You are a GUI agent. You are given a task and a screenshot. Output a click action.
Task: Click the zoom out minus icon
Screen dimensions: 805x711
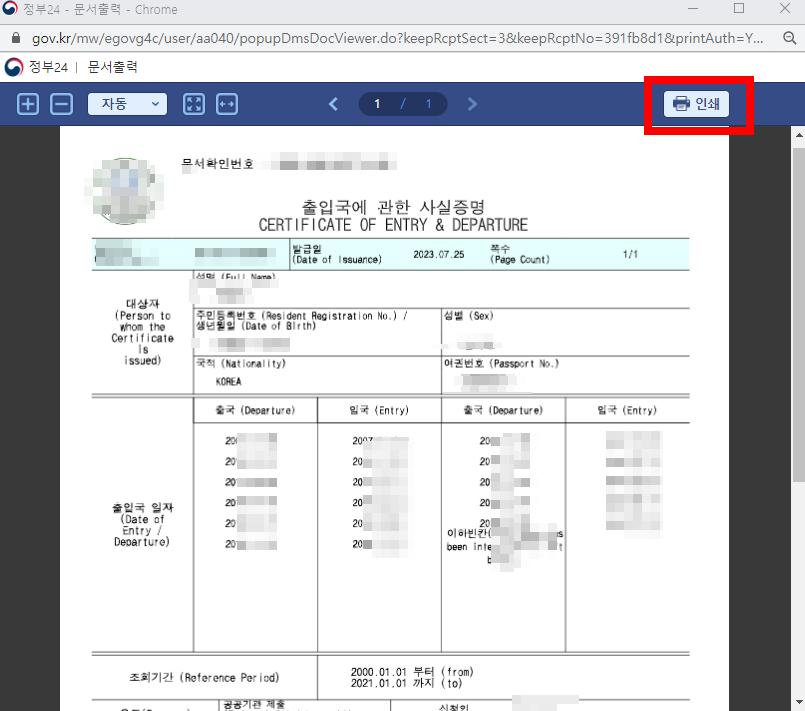pos(62,104)
